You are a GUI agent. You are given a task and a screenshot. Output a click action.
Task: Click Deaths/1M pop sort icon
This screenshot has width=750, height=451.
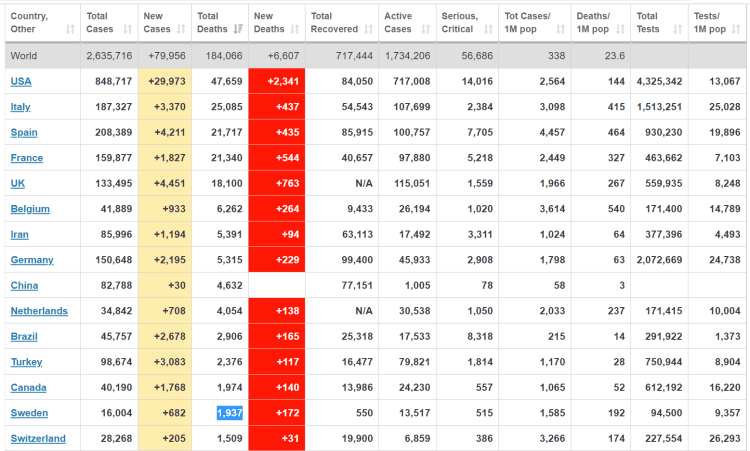click(x=620, y=30)
